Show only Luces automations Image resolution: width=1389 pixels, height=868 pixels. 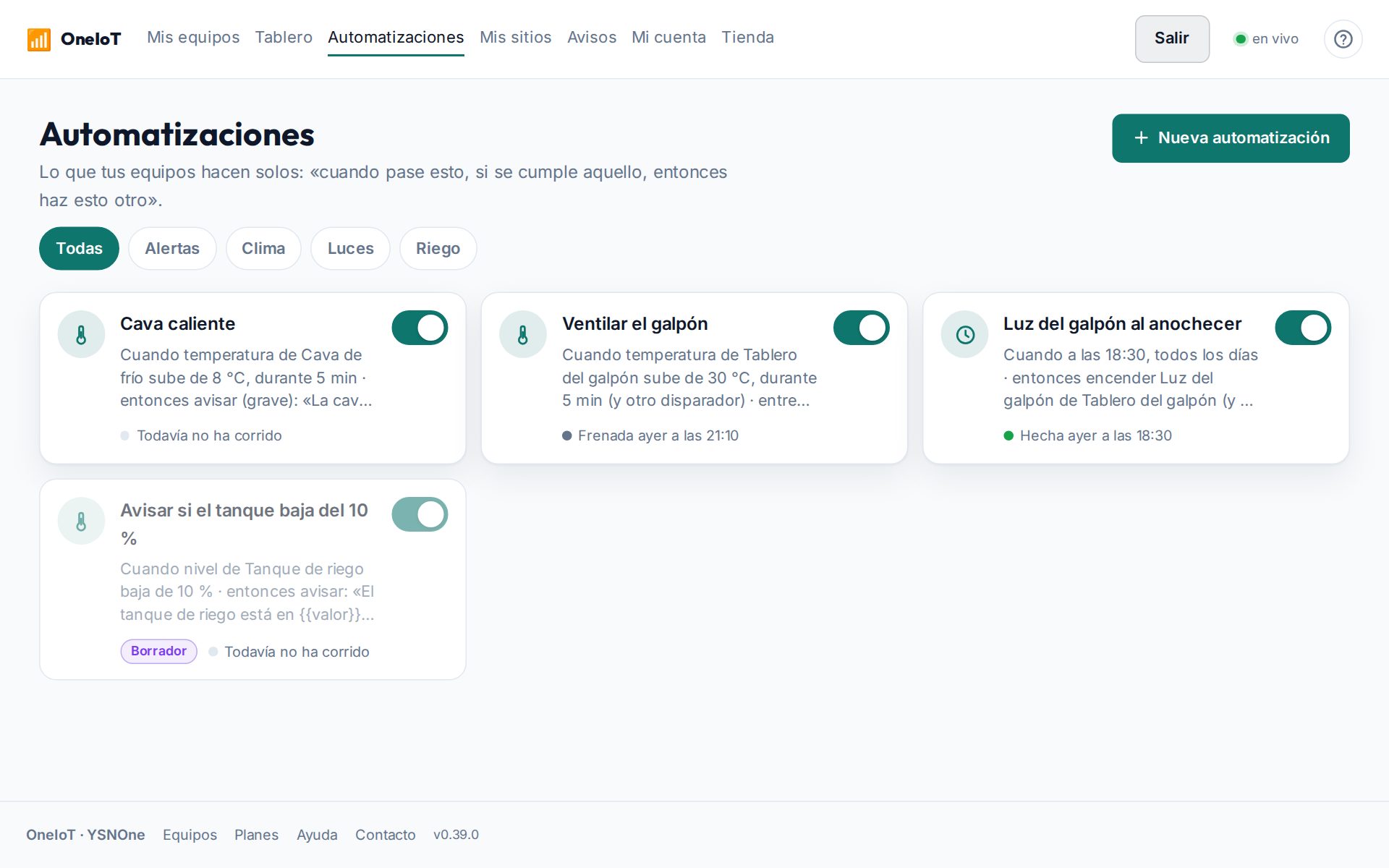[350, 249]
